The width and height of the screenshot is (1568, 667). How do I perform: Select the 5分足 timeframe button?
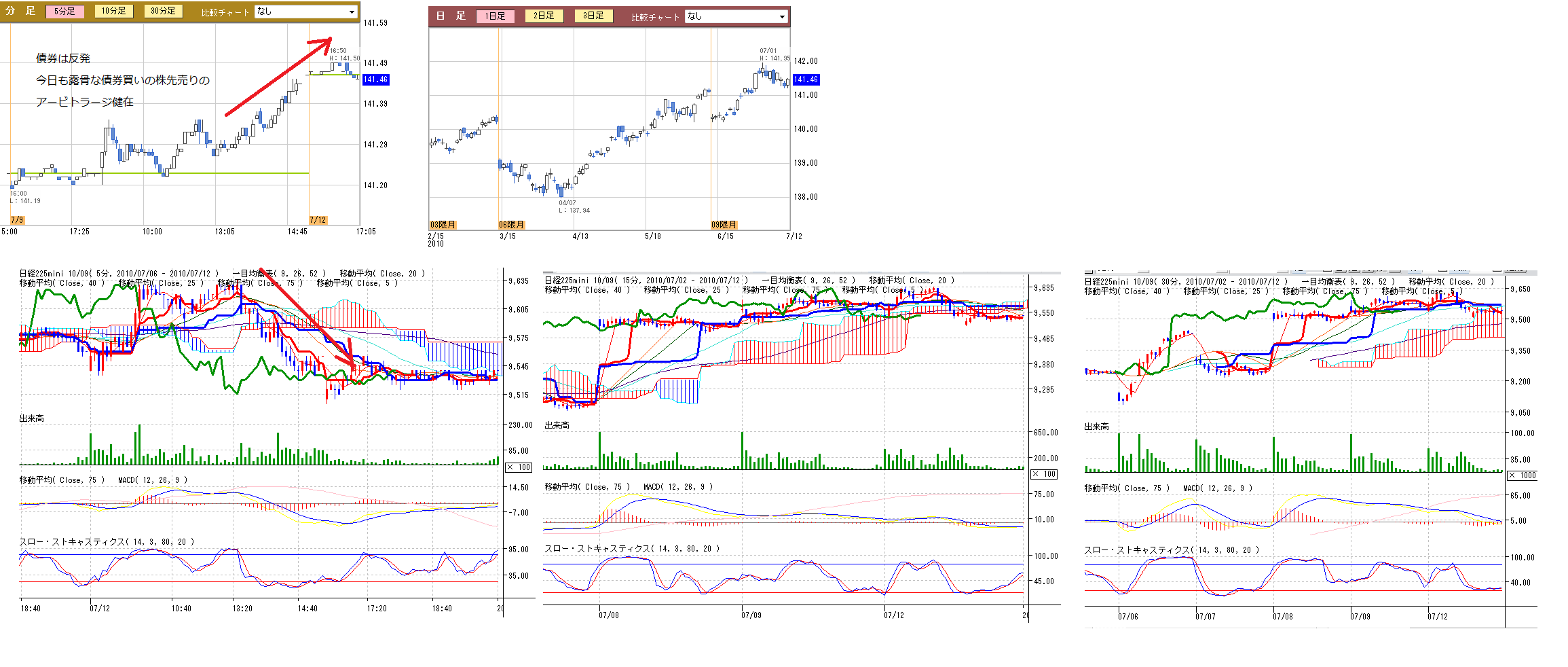click(x=65, y=12)
